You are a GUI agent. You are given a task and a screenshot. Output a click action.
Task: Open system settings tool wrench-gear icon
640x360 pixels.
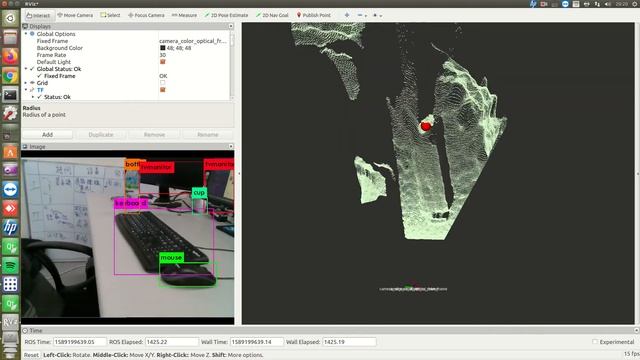pos(10,114)
